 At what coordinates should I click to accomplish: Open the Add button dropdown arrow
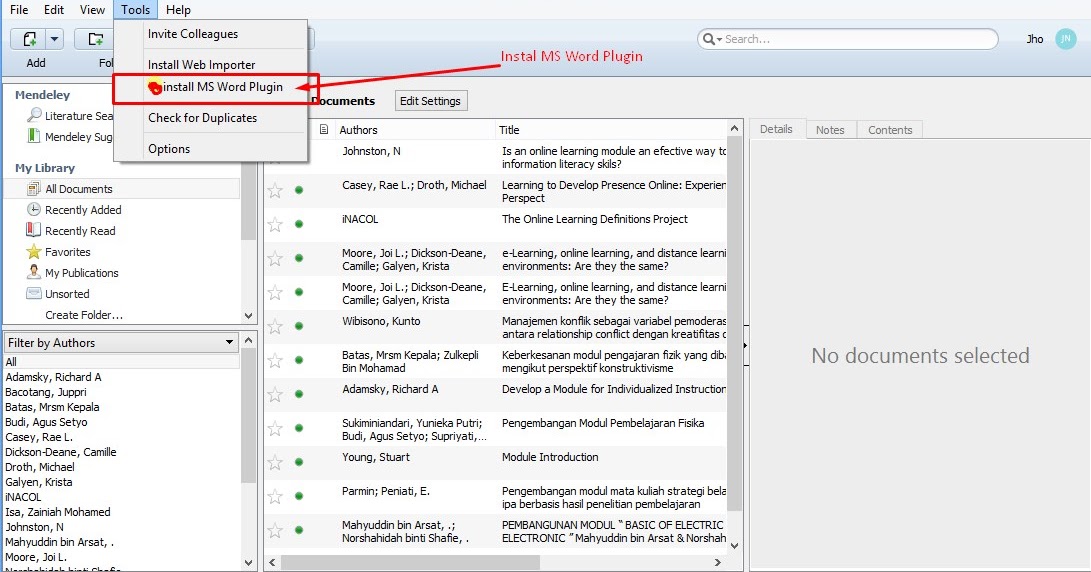click(x=55, y=39)
